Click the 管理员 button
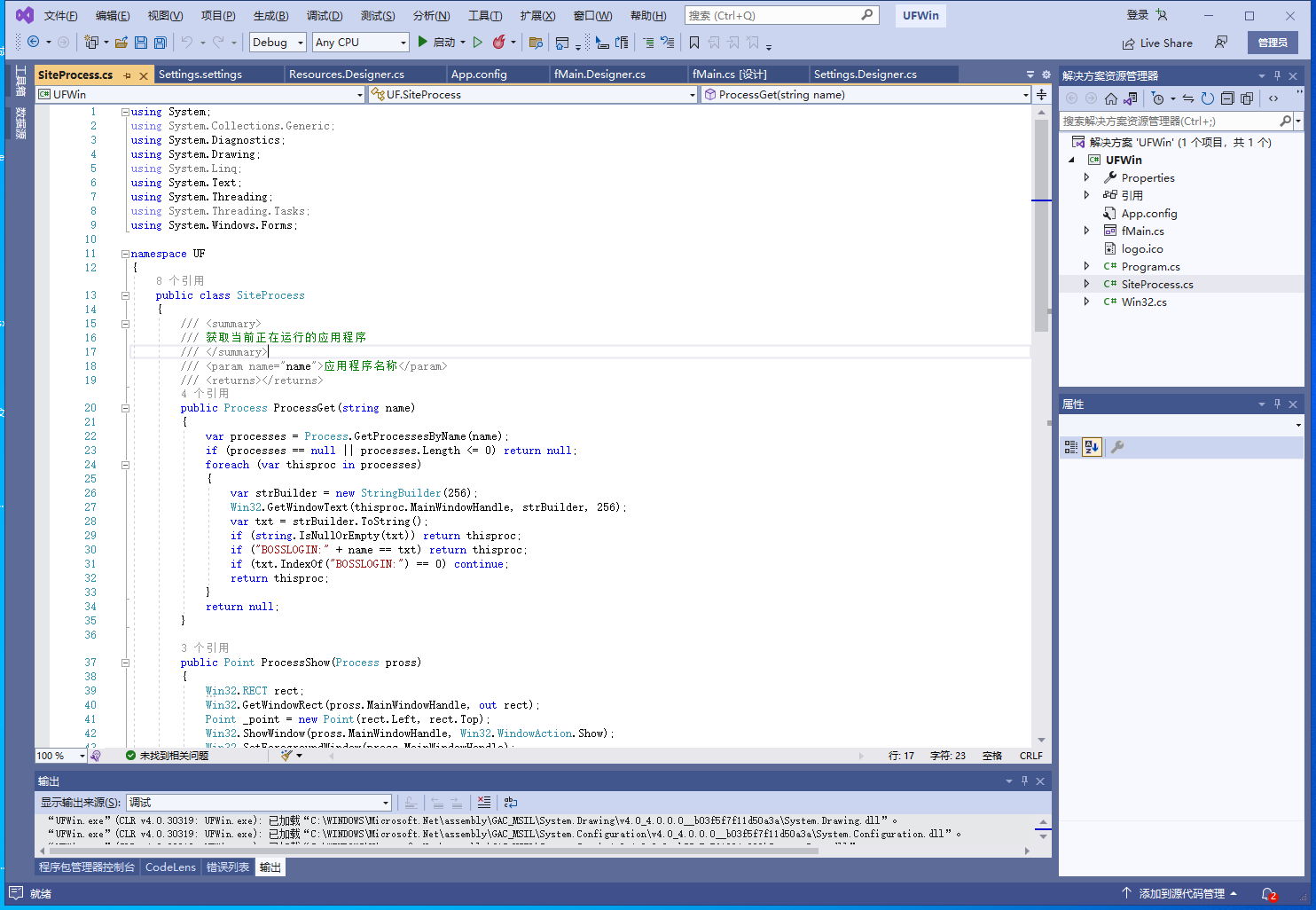This screenshot has height=910, width=1316. click(1273, 43)
